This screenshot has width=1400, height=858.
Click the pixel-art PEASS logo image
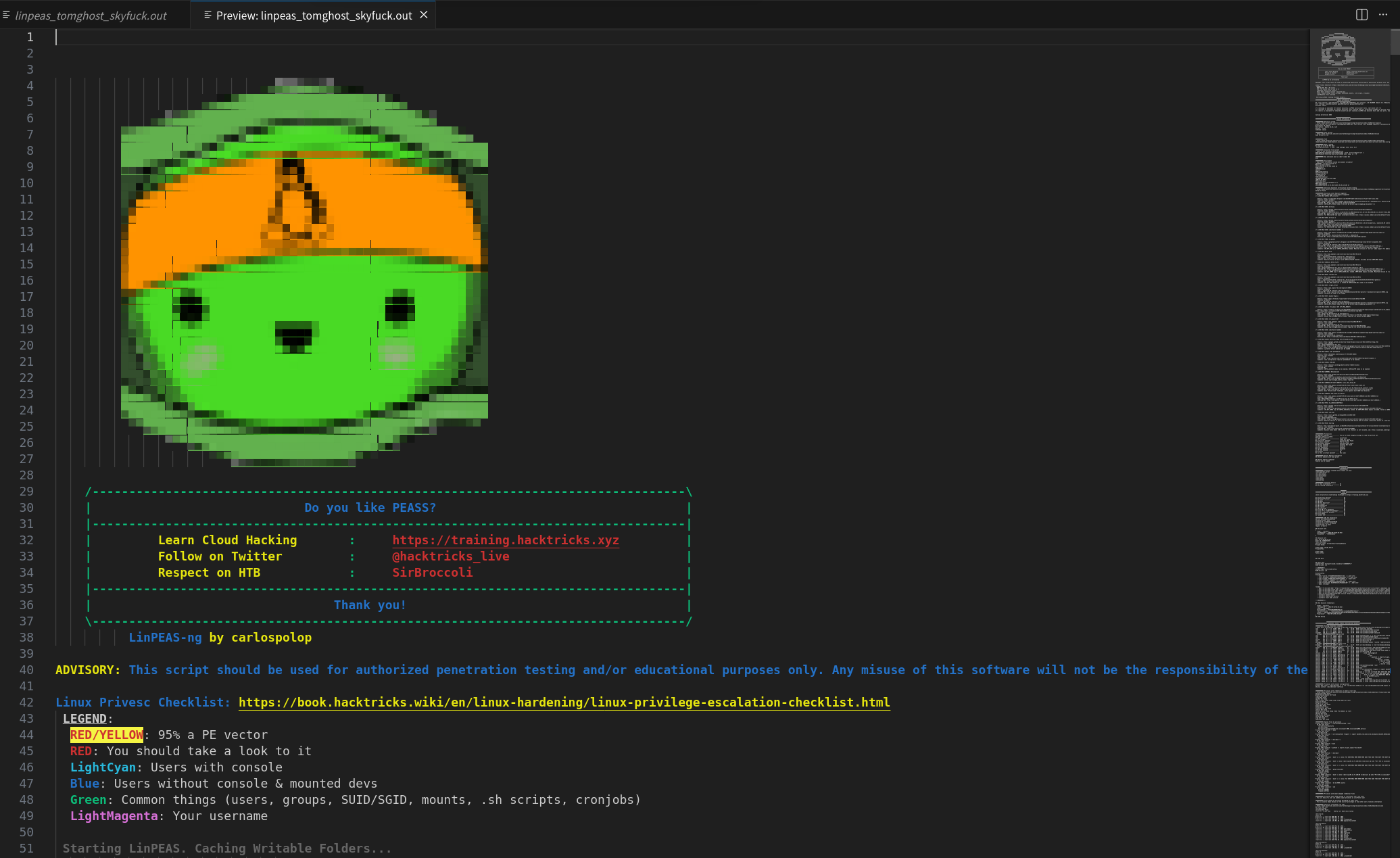pos(304,270)
